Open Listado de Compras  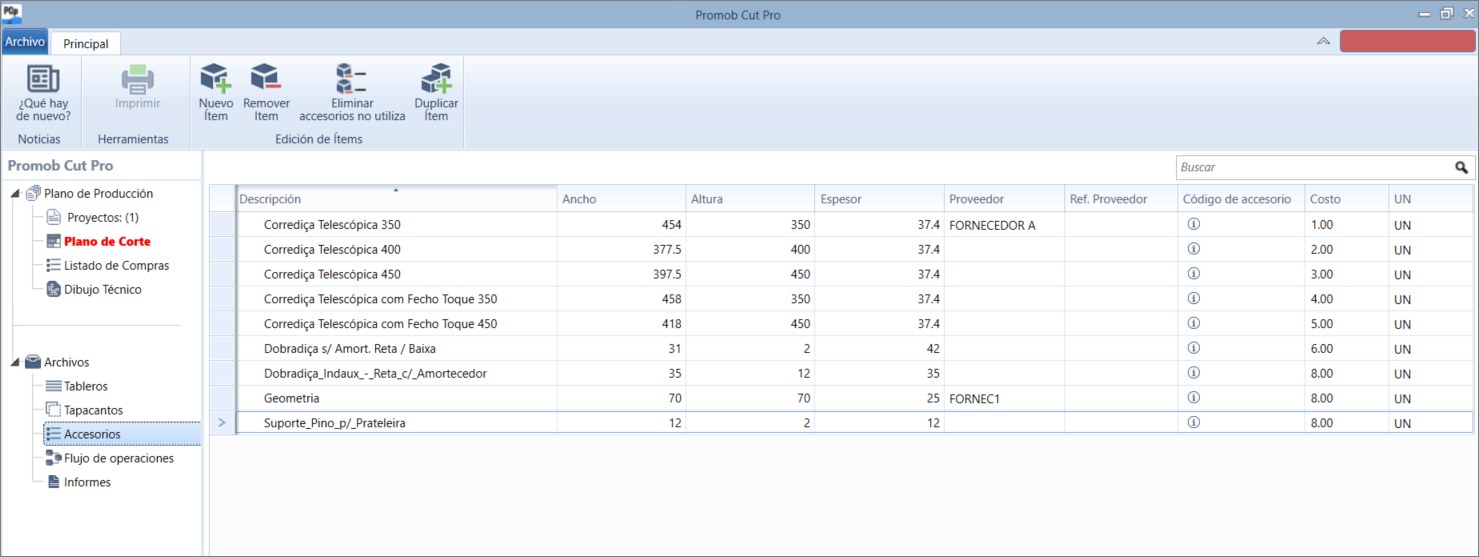tap(116, 265)
